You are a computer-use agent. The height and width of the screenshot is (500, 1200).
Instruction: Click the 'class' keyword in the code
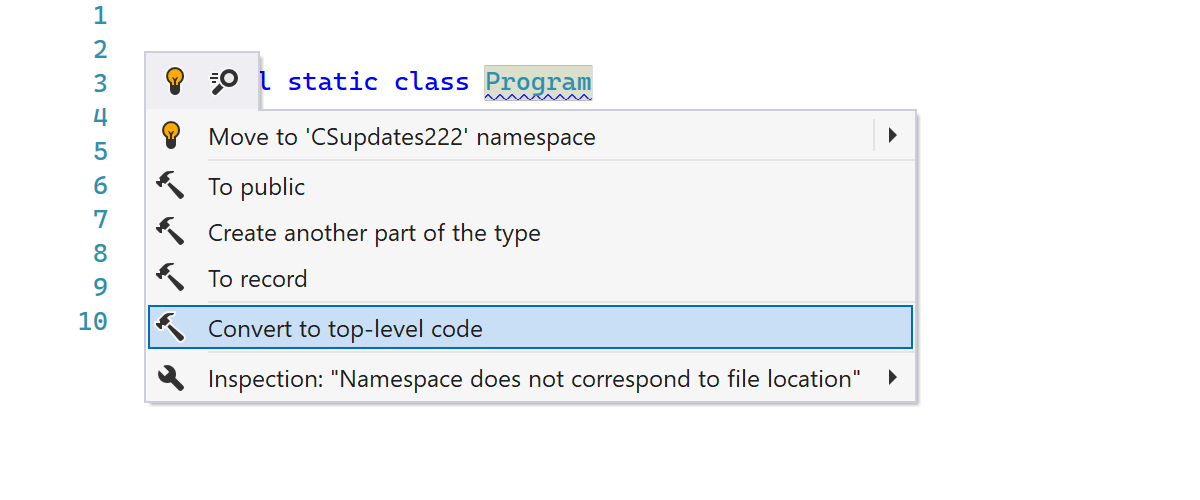click(431, 81)
